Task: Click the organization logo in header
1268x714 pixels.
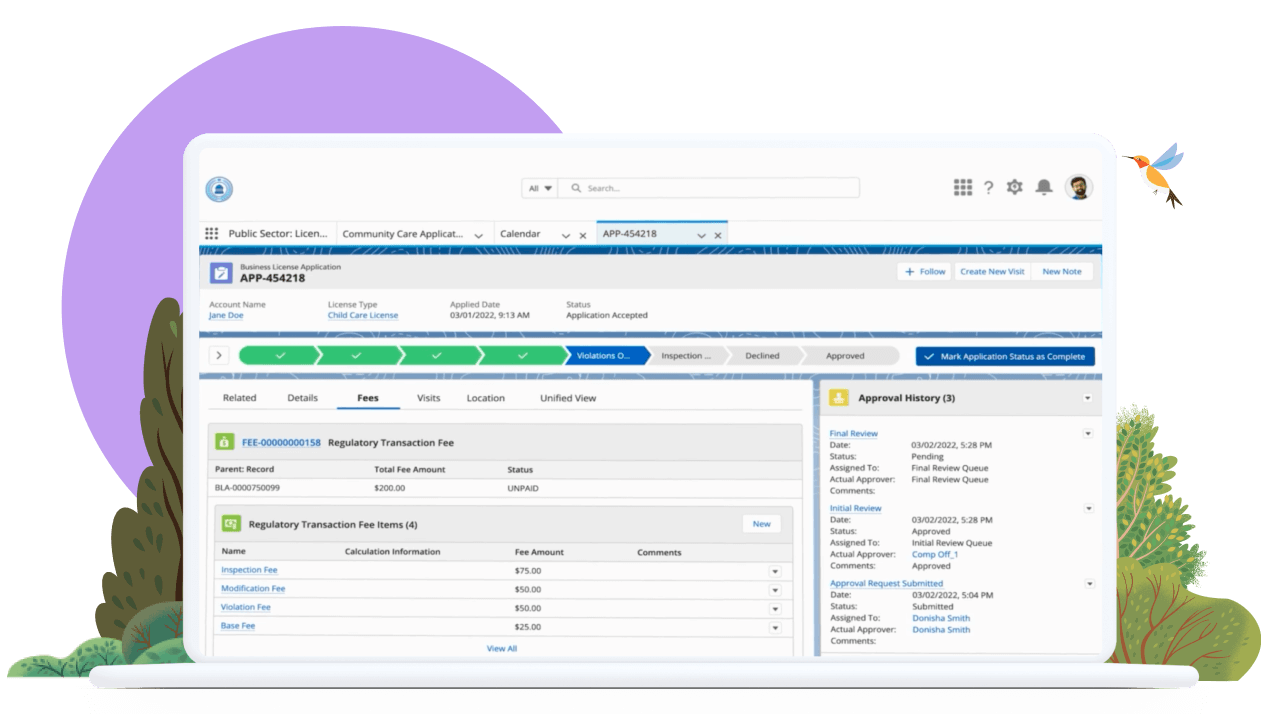Action: pos(219,189)
